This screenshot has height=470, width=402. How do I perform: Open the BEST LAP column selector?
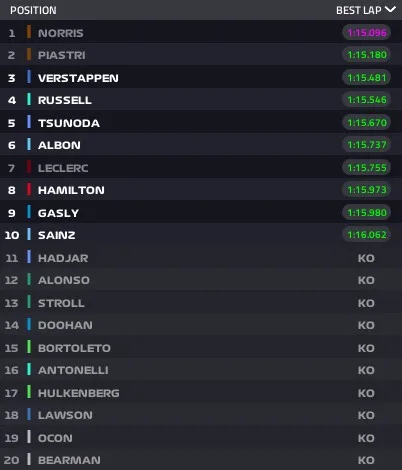(x=366, y=10)
